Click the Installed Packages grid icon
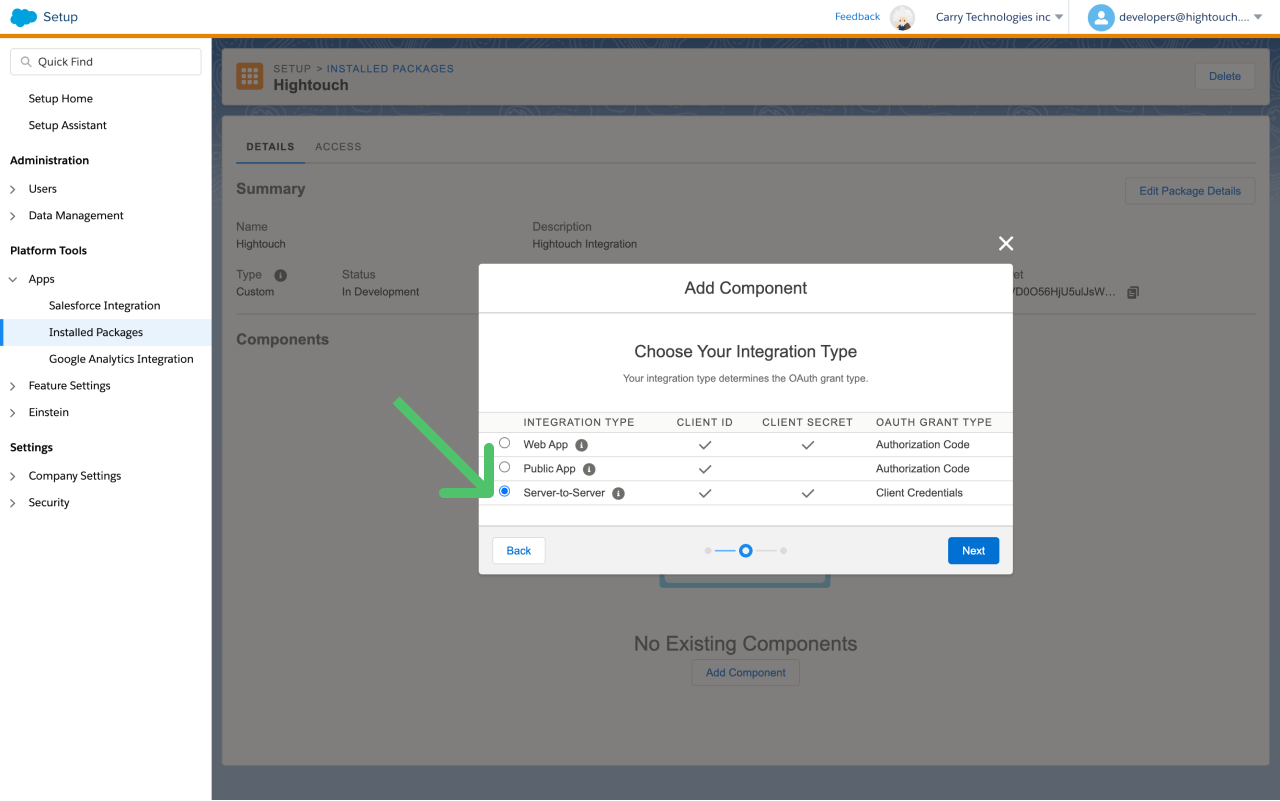This screenshot has width=1280, height=801. coord(250,77)
